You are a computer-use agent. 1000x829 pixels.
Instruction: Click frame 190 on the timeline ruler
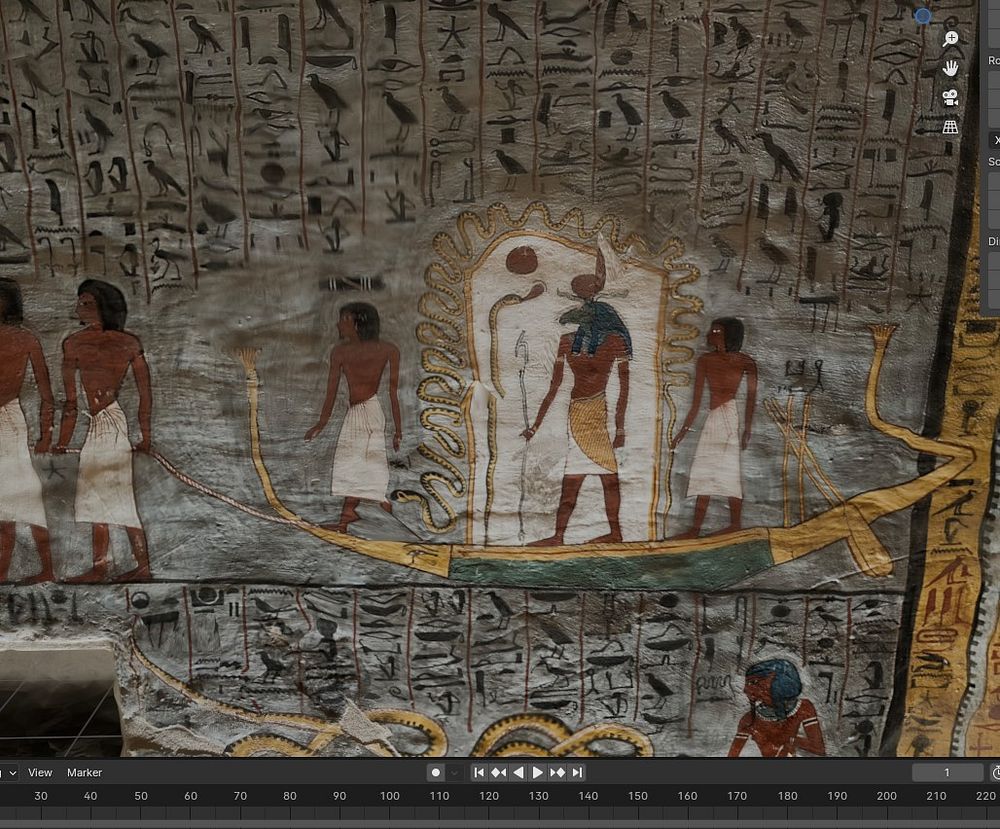[x=837, y=796]
